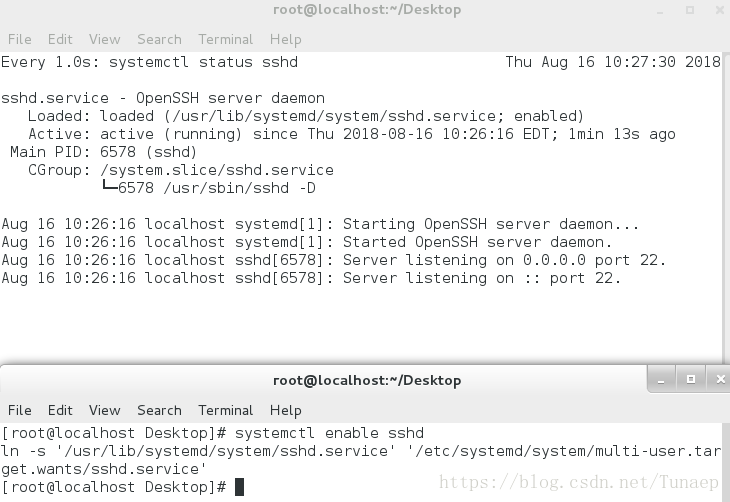The height and width of the screenshot is (502, 730).
Task: Click the 'ln -s' symlink output line
Action: click(361, 451)
